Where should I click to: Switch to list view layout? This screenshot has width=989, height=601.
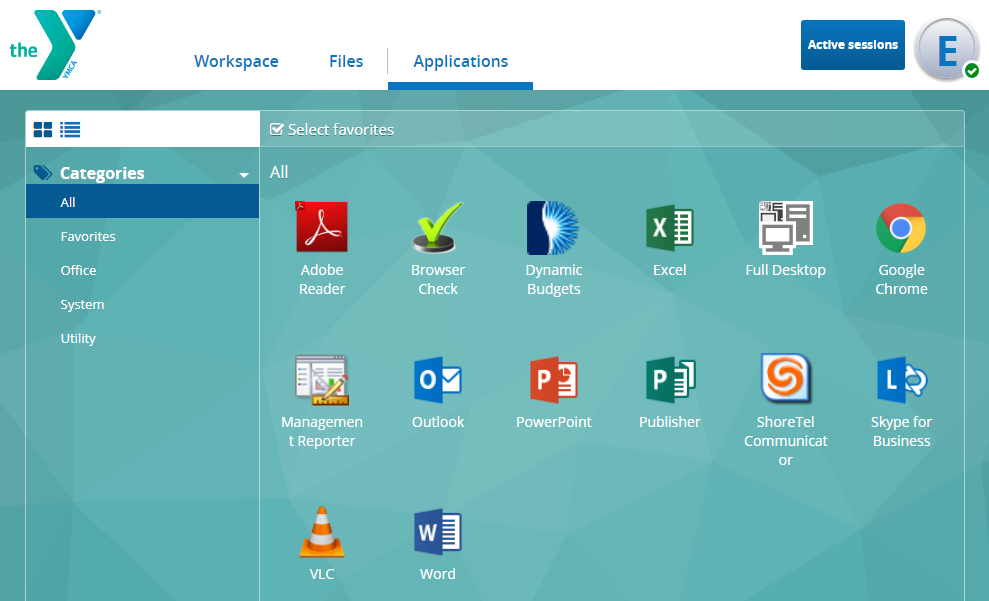(70, 129)
